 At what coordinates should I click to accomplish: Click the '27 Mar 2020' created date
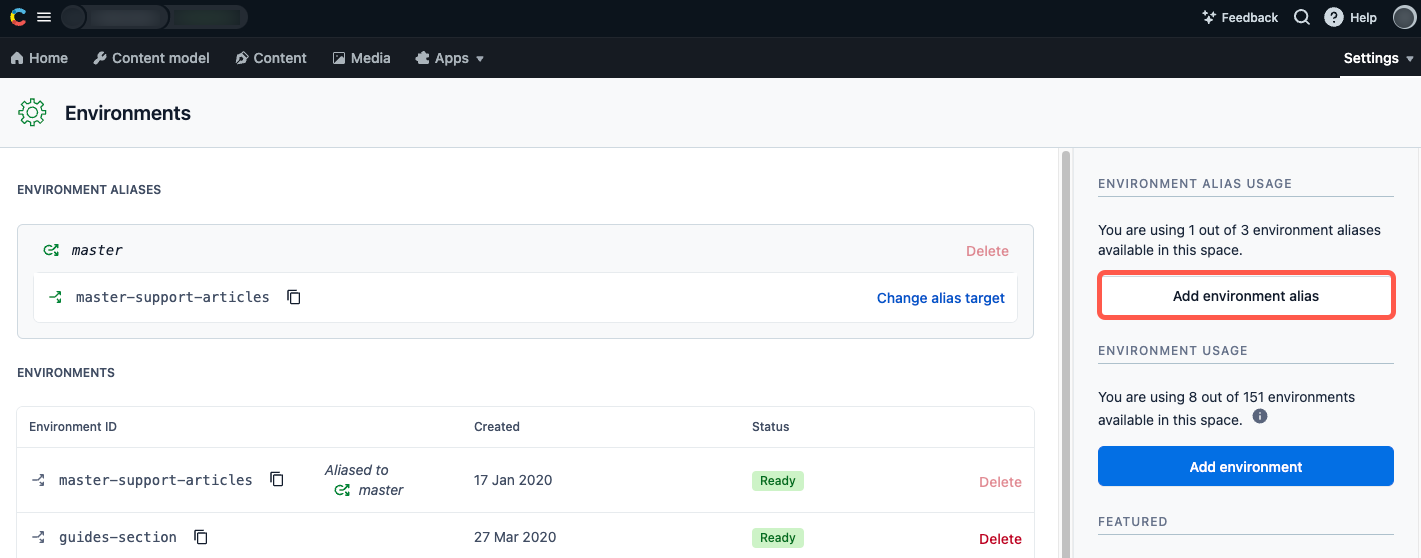pyautogui.click(x=514, y=537)
